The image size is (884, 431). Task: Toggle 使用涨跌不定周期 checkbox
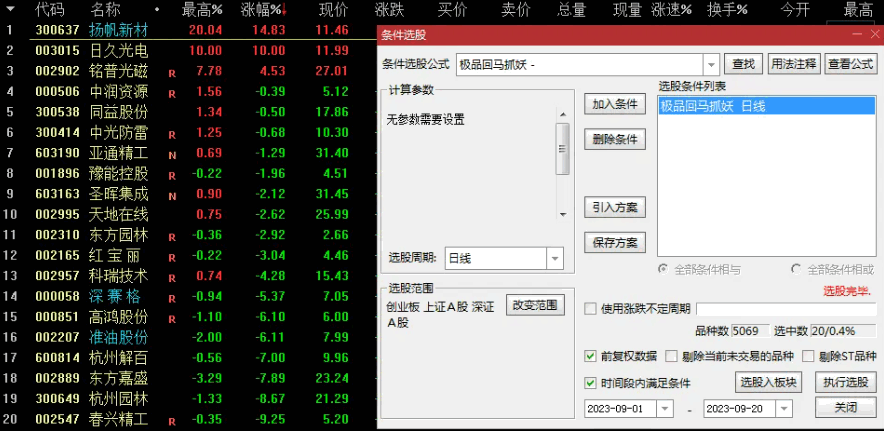coord(590,309)
